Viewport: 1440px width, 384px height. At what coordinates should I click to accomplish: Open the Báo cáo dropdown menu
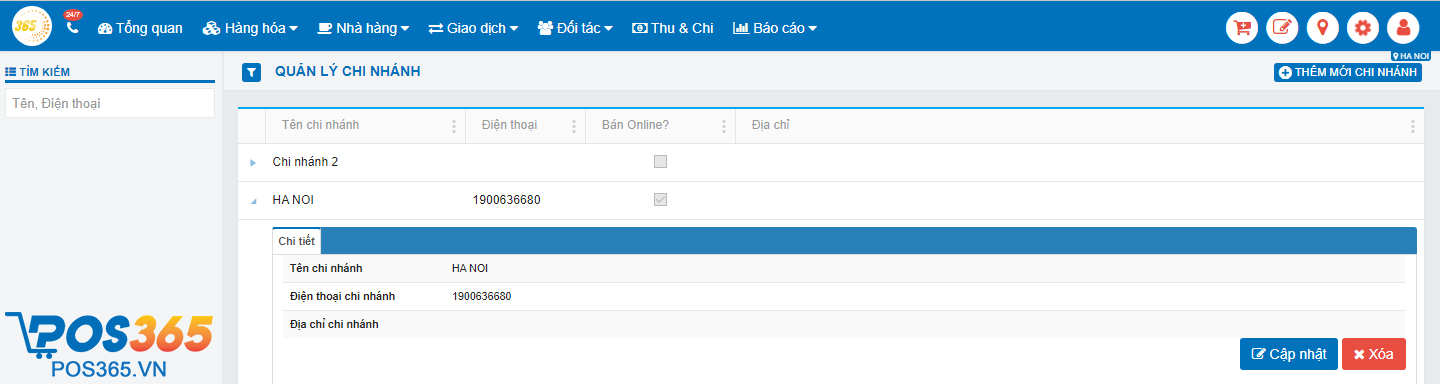pyautogui.click(x=775, y=28)
